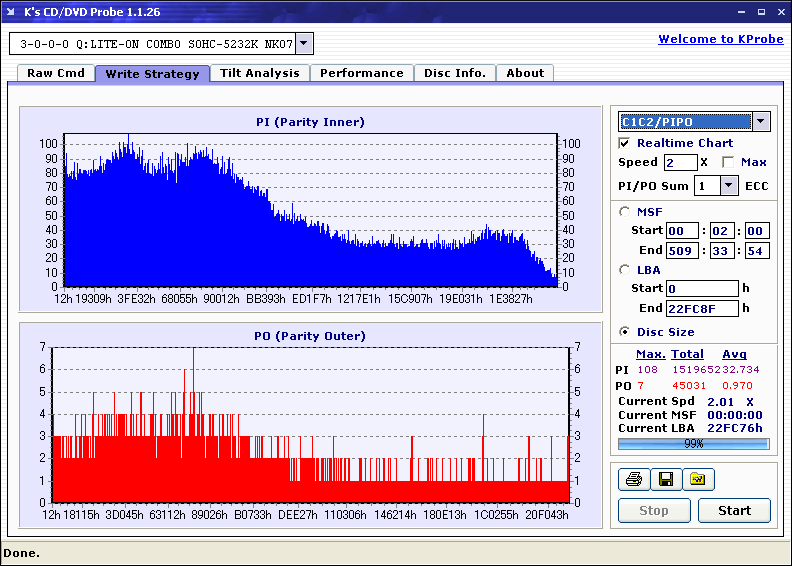Click the print chart icon
Screen dimensions: 792x566
click(633, 479)
